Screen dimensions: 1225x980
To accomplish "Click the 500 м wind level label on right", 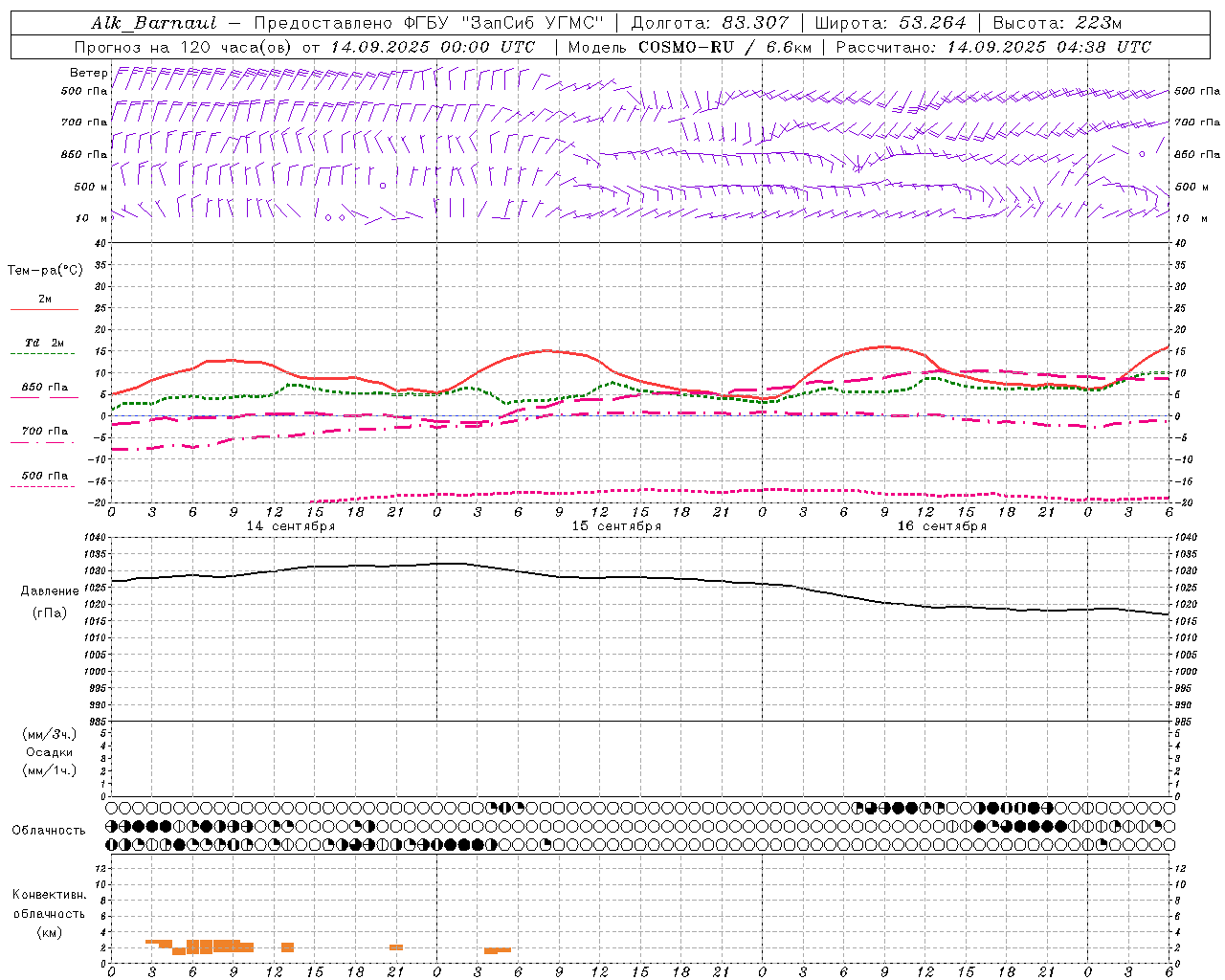I will pyautogui.click(x=1192, y=187).
